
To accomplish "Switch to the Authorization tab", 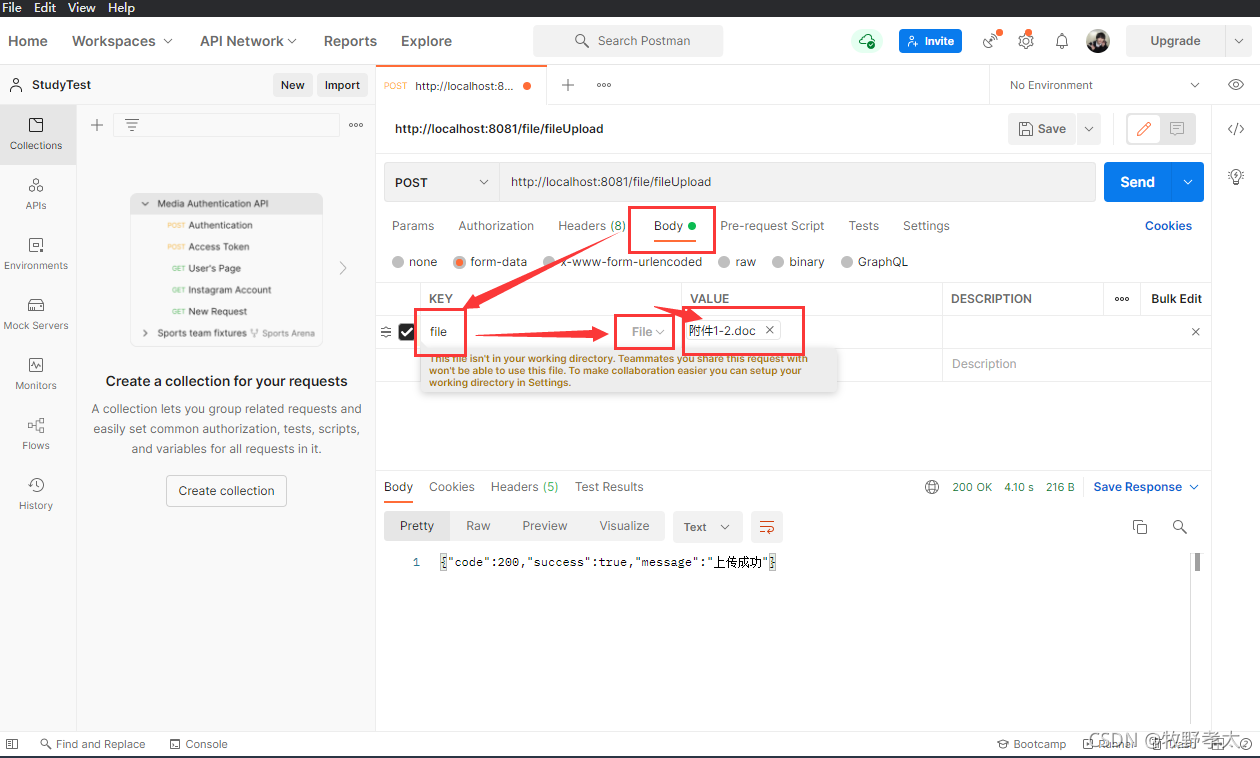I will tap(496, 226).
